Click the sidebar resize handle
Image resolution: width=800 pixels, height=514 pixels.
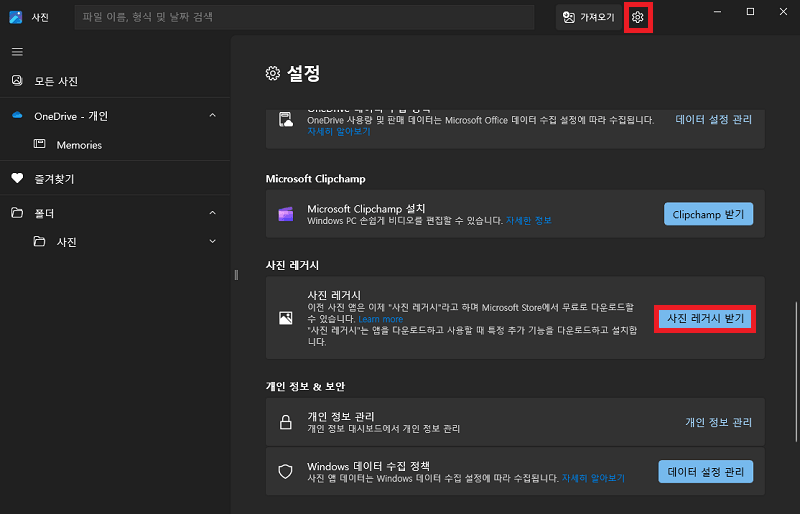[x=236, y=275]
